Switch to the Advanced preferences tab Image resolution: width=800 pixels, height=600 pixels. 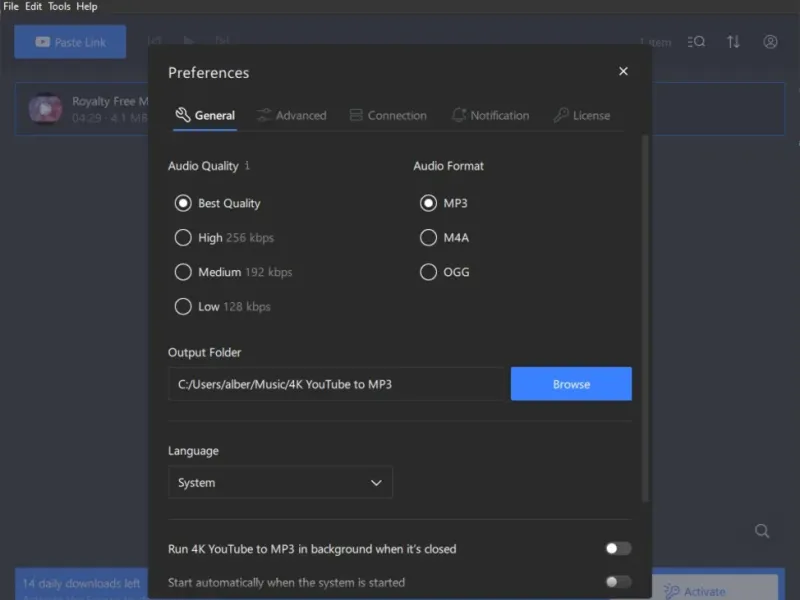point(291,115)
